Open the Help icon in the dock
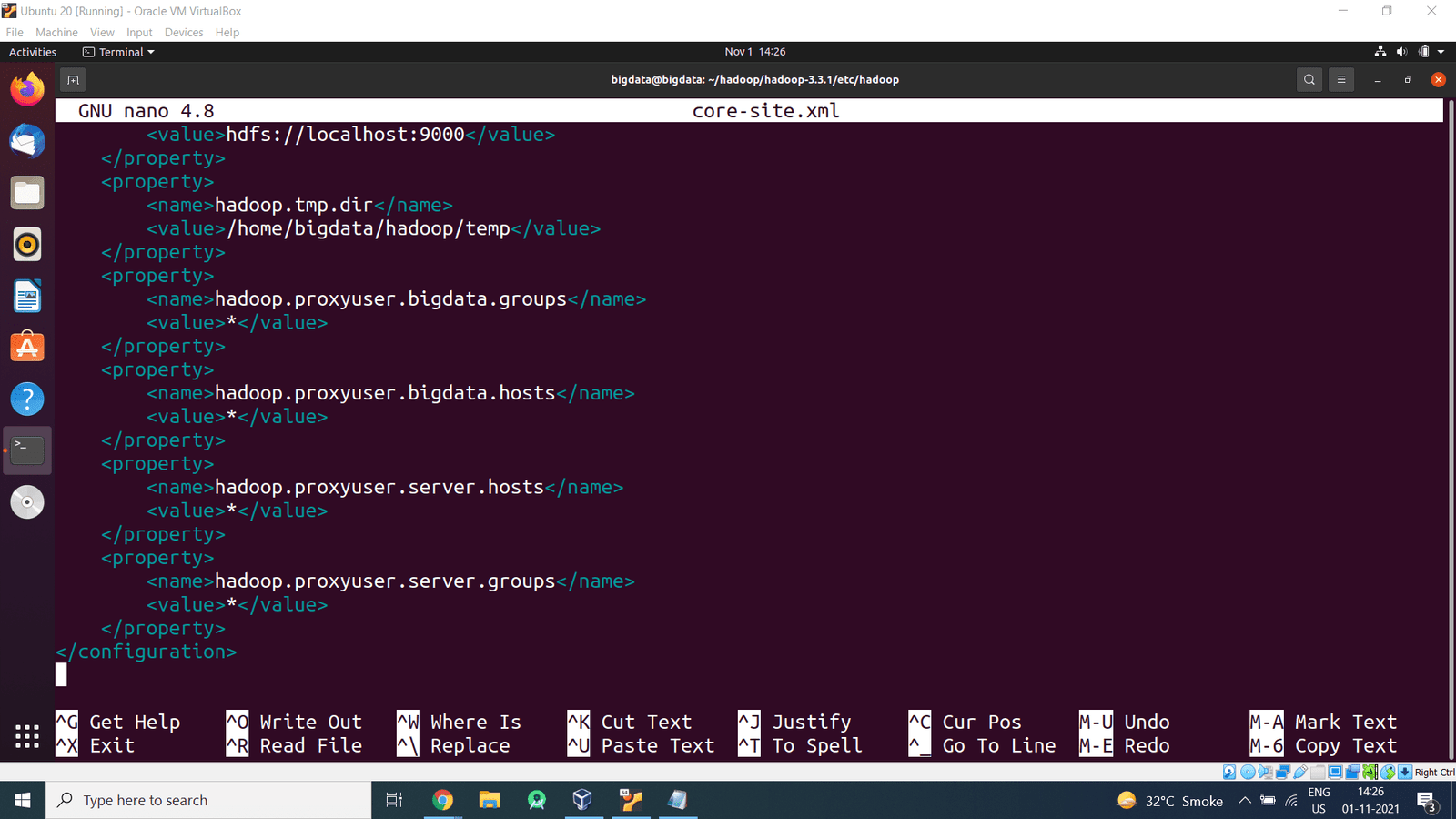Image resolution: width=1456 pixels, height=819 pixels. click(26, 399)
